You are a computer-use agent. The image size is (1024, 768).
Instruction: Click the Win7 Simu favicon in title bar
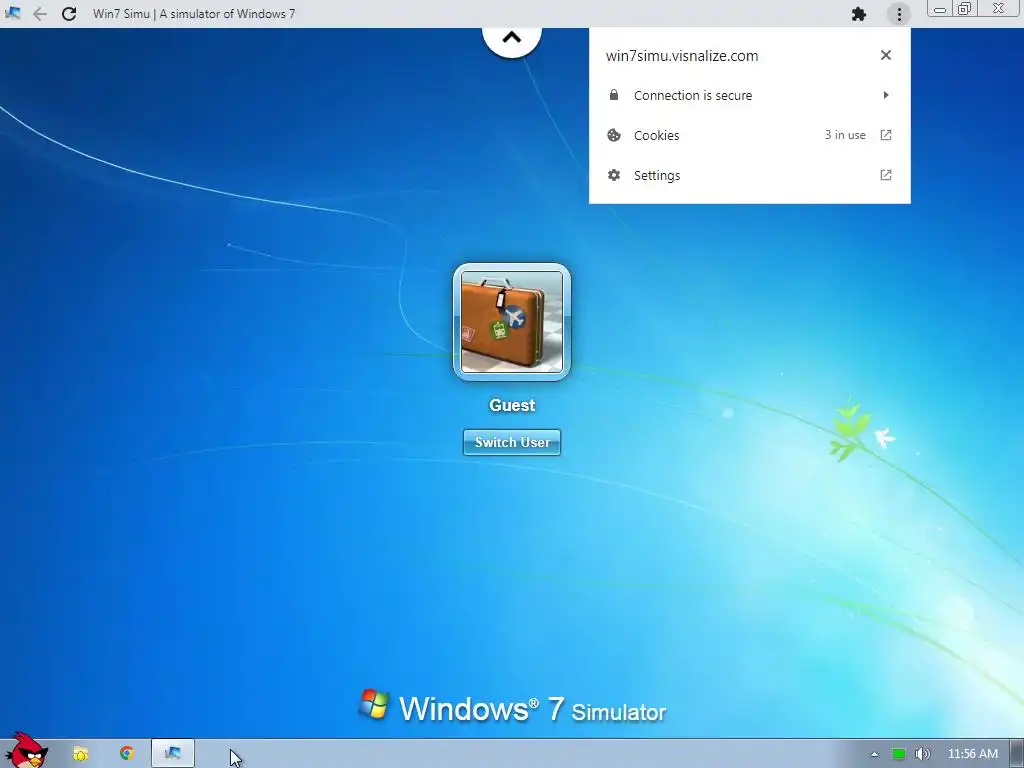(x=12, y=13)
